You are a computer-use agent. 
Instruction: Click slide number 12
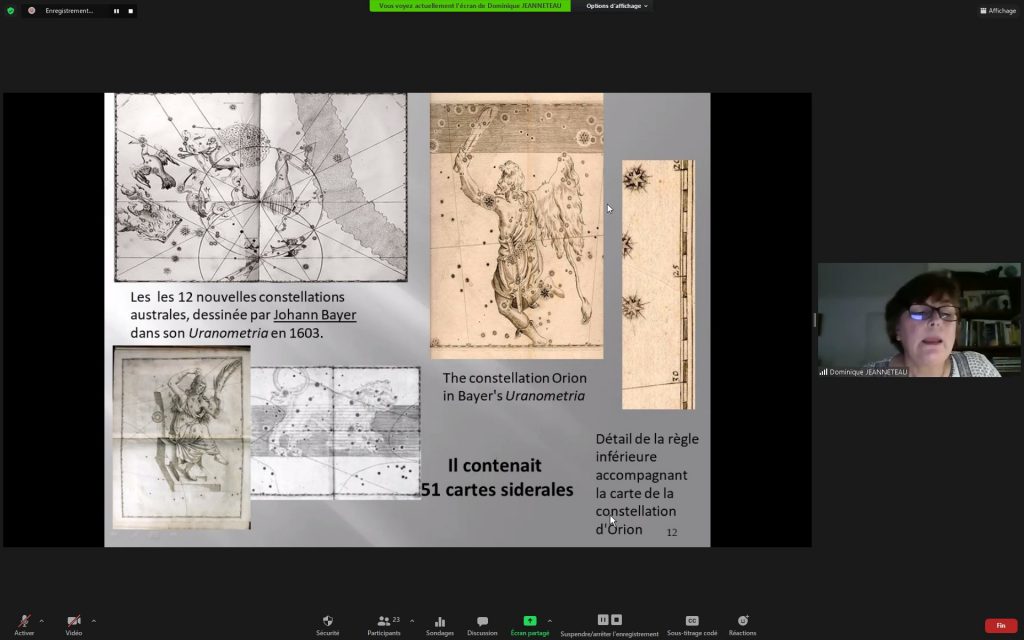pos(671,532)
